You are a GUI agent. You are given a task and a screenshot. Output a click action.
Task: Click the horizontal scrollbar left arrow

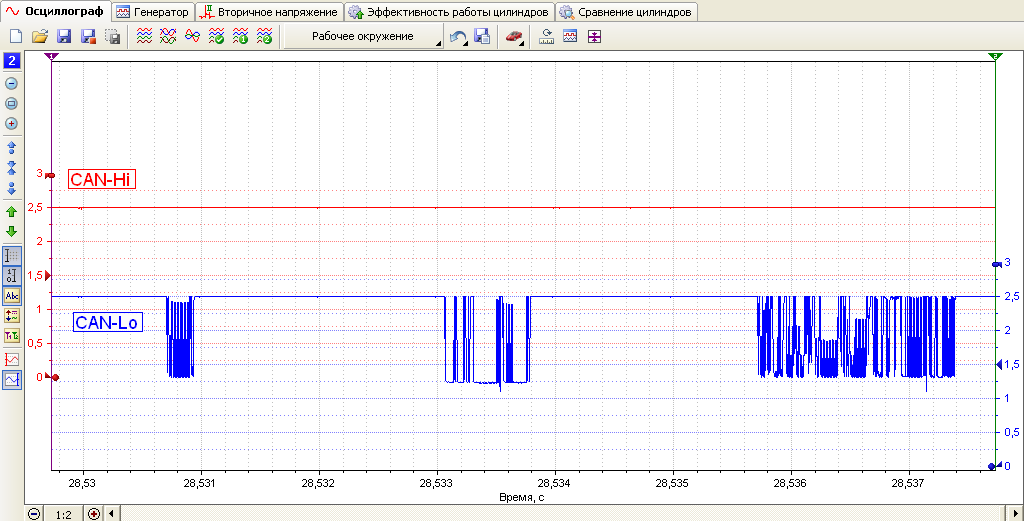point(111,514)
